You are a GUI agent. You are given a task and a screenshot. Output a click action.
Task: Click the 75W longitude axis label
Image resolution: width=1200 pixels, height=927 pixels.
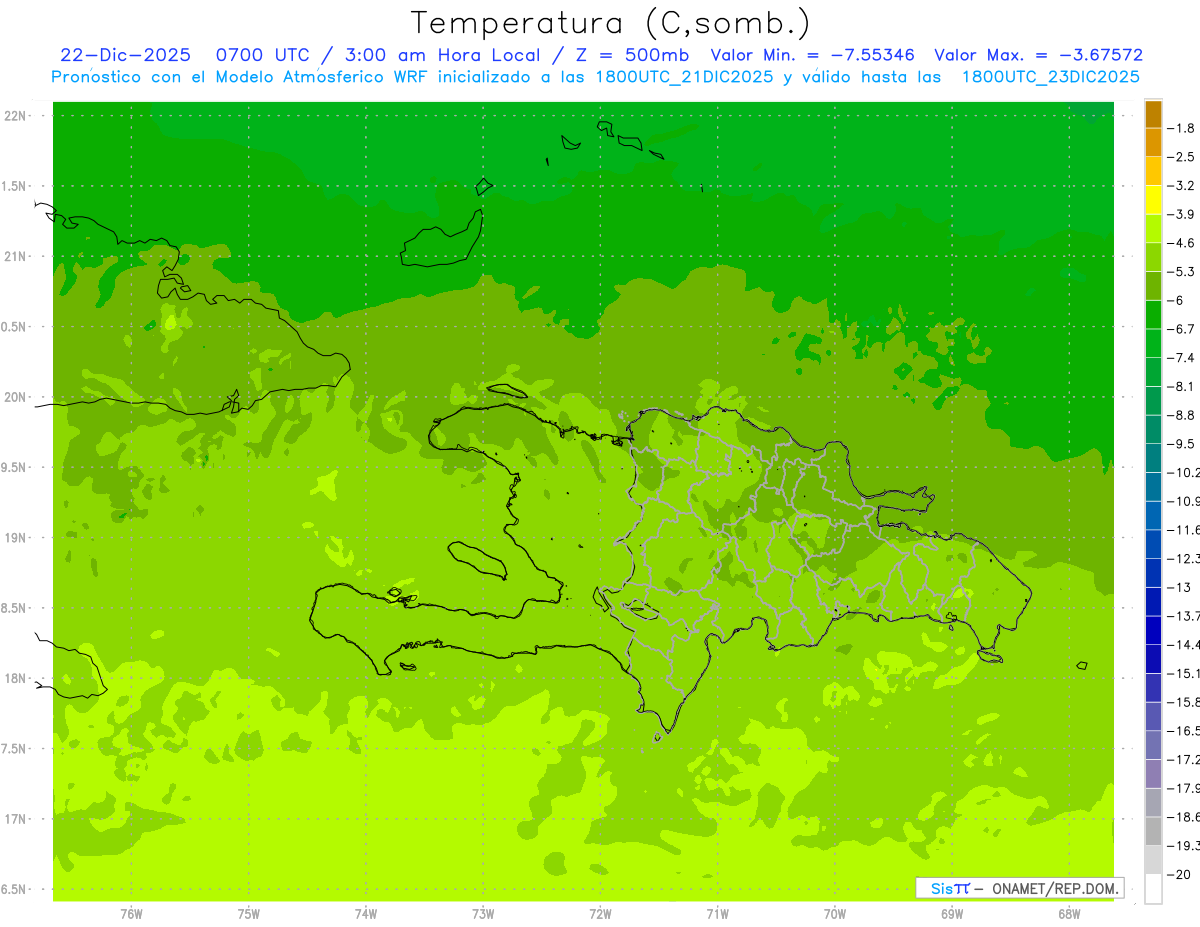click(249, 914)
